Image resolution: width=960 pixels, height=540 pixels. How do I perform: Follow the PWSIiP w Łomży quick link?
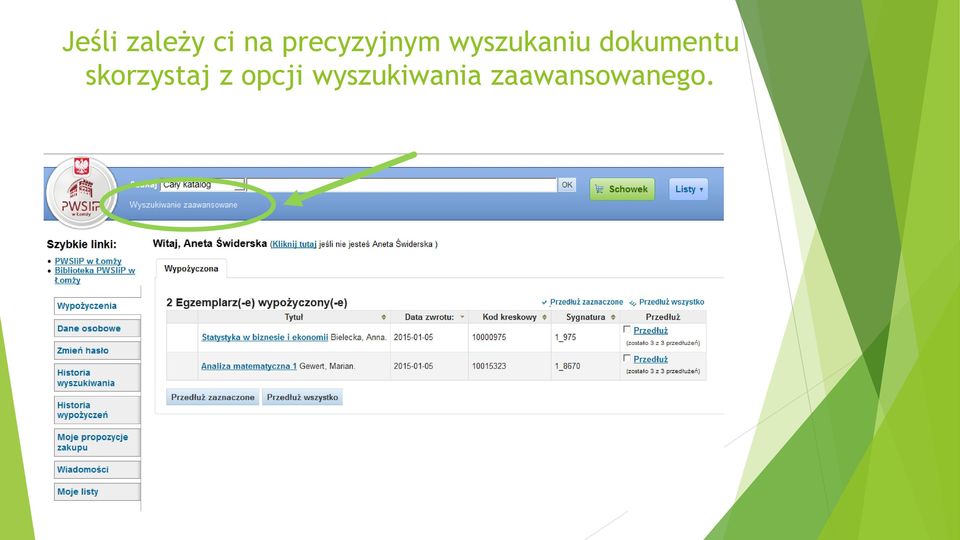tap(88, 261)
